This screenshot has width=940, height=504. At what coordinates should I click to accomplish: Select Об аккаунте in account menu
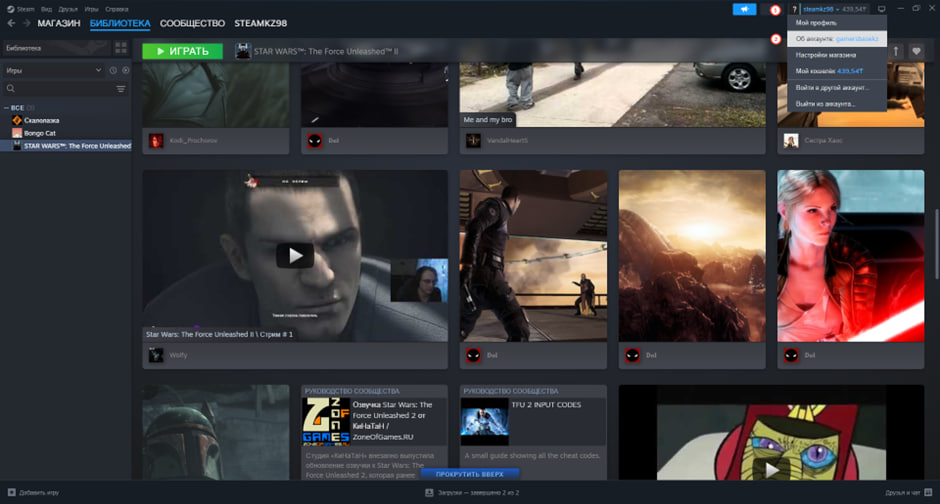tap(837, 39)
